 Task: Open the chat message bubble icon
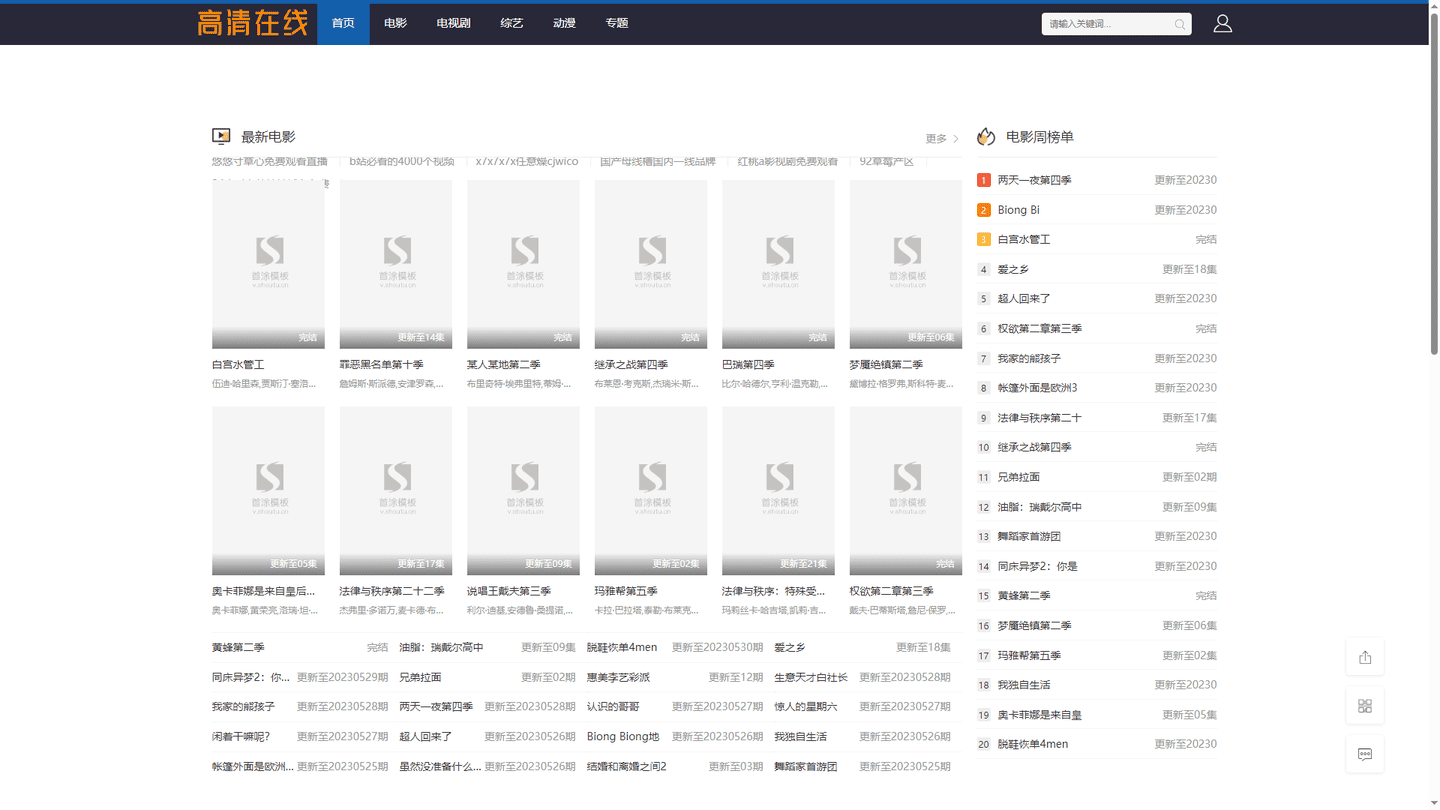pyautogui.click(x=1365, y=754)
